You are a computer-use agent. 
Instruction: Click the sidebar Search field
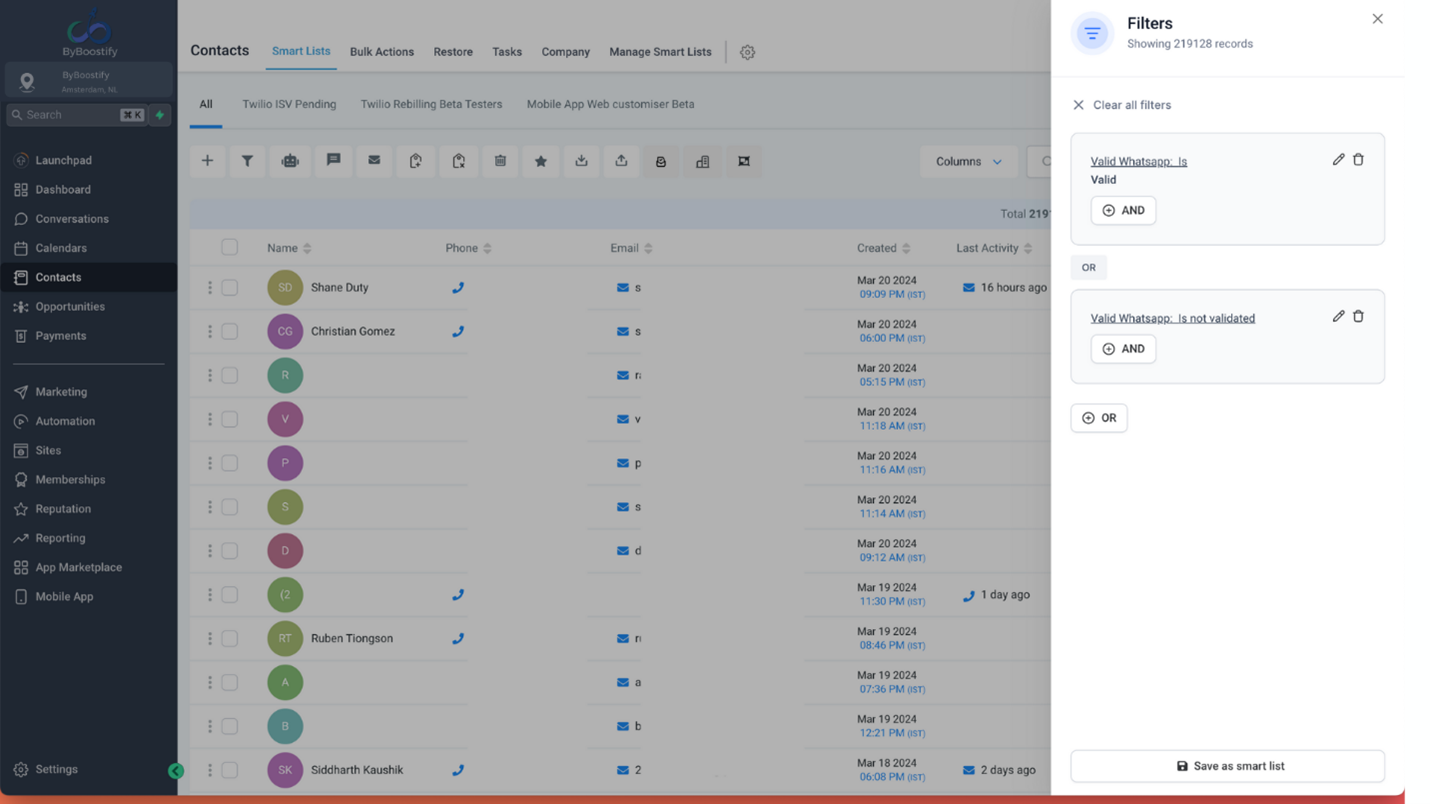point(76,115)
